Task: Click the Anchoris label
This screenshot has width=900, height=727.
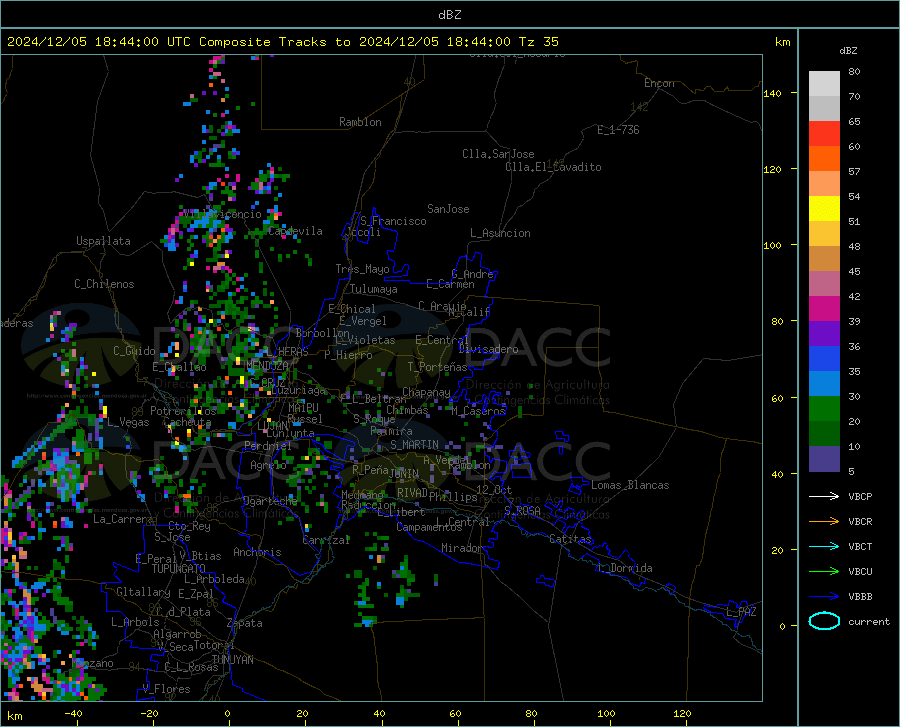Action: 257,552
